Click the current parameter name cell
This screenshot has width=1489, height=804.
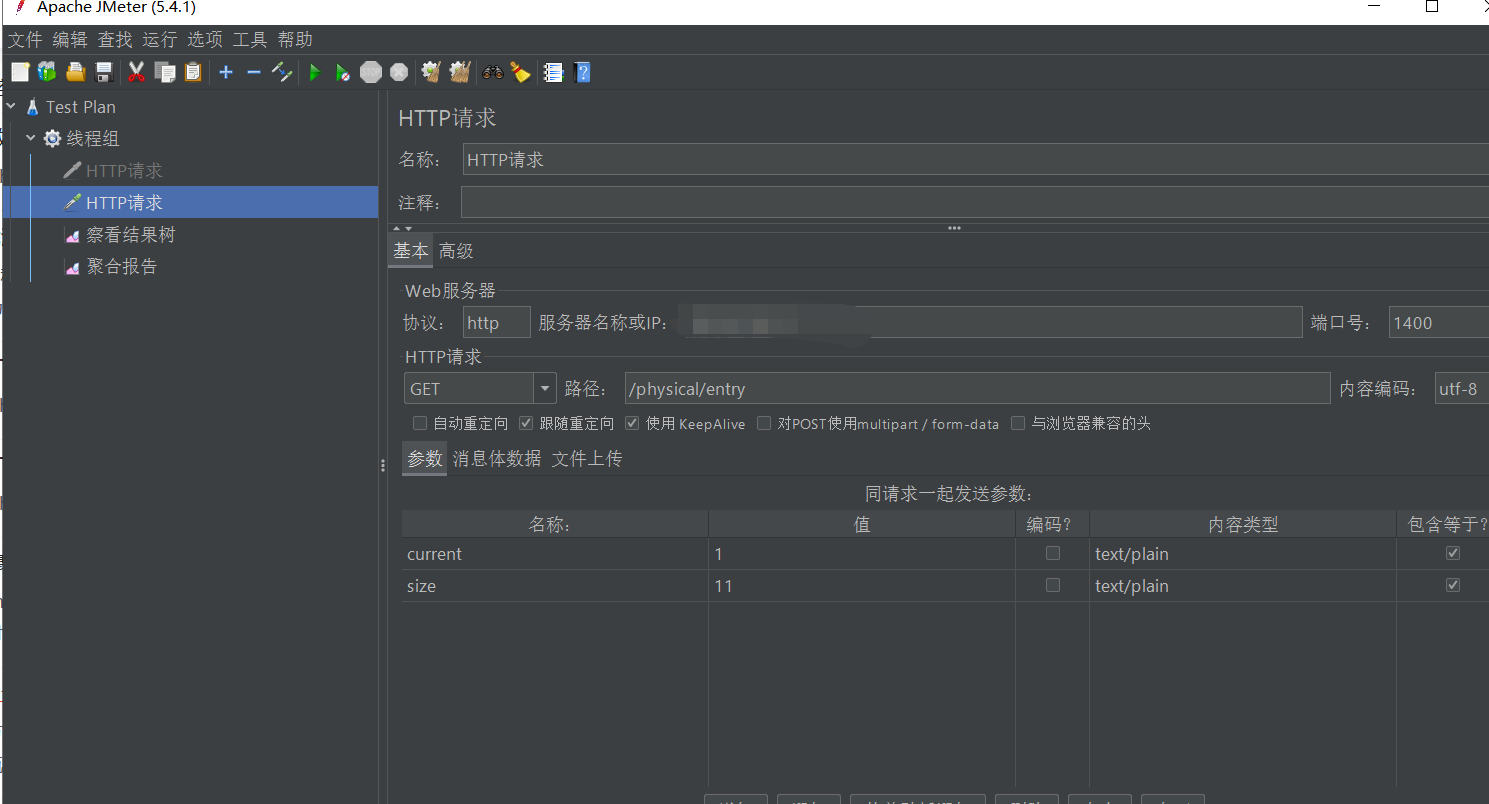(555, 554)
